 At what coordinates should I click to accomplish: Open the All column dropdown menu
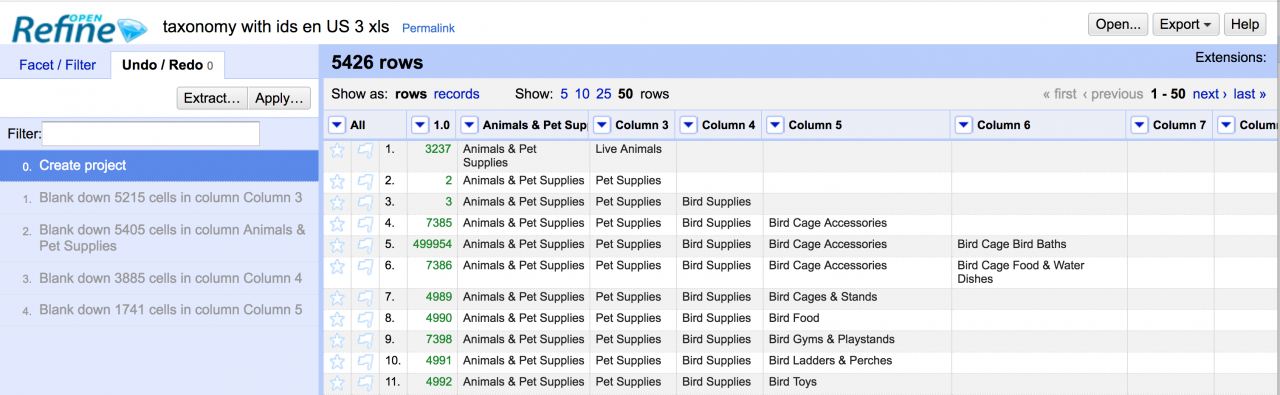coord(337,125)
